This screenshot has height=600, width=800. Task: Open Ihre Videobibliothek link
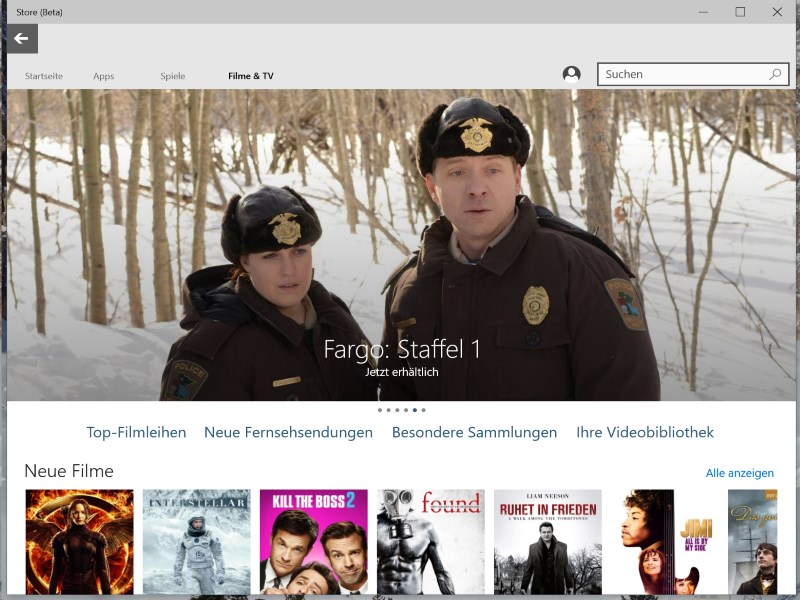click(645, 432)
